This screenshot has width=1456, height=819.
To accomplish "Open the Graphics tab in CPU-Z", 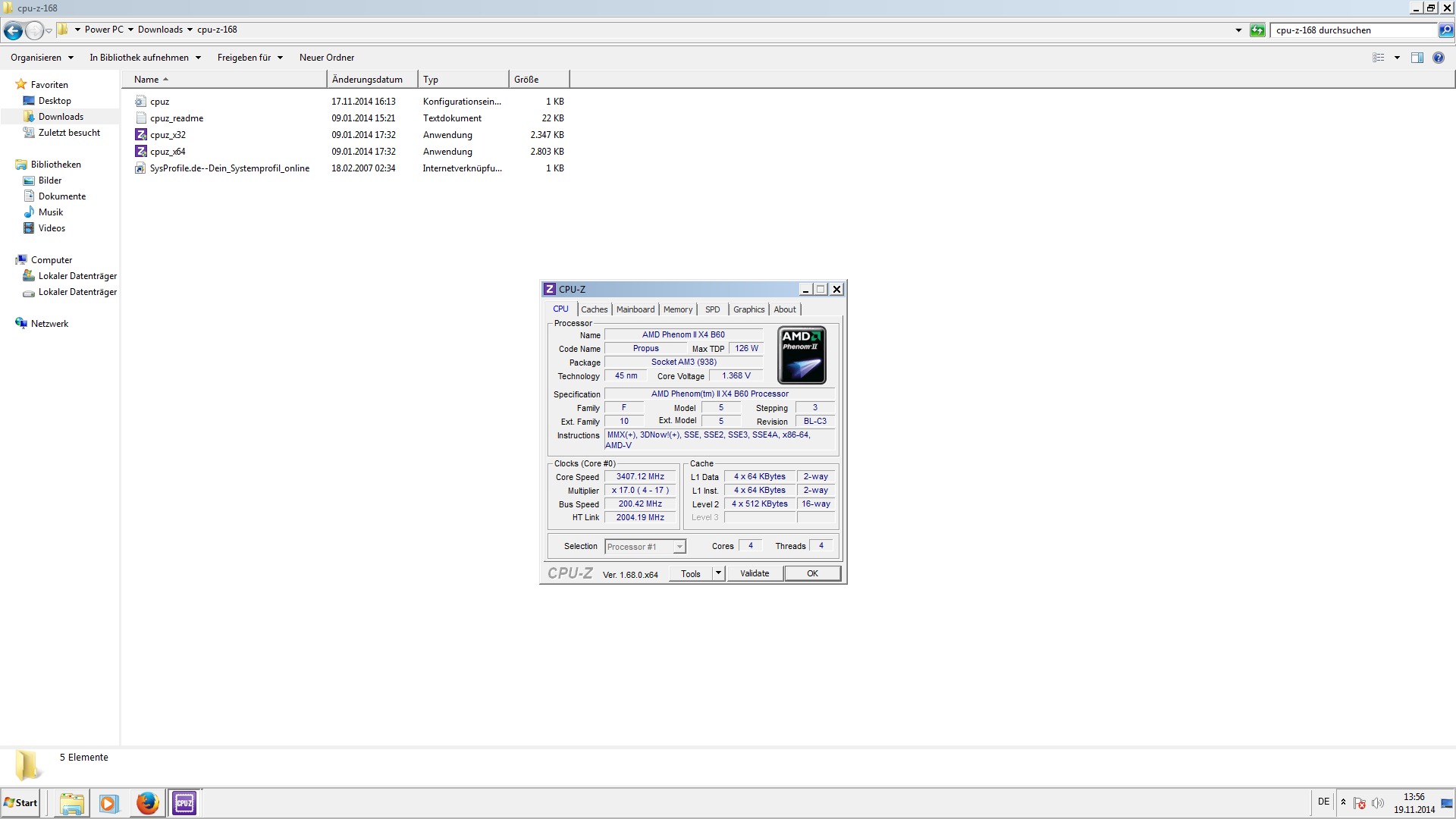I will point(748,309).
